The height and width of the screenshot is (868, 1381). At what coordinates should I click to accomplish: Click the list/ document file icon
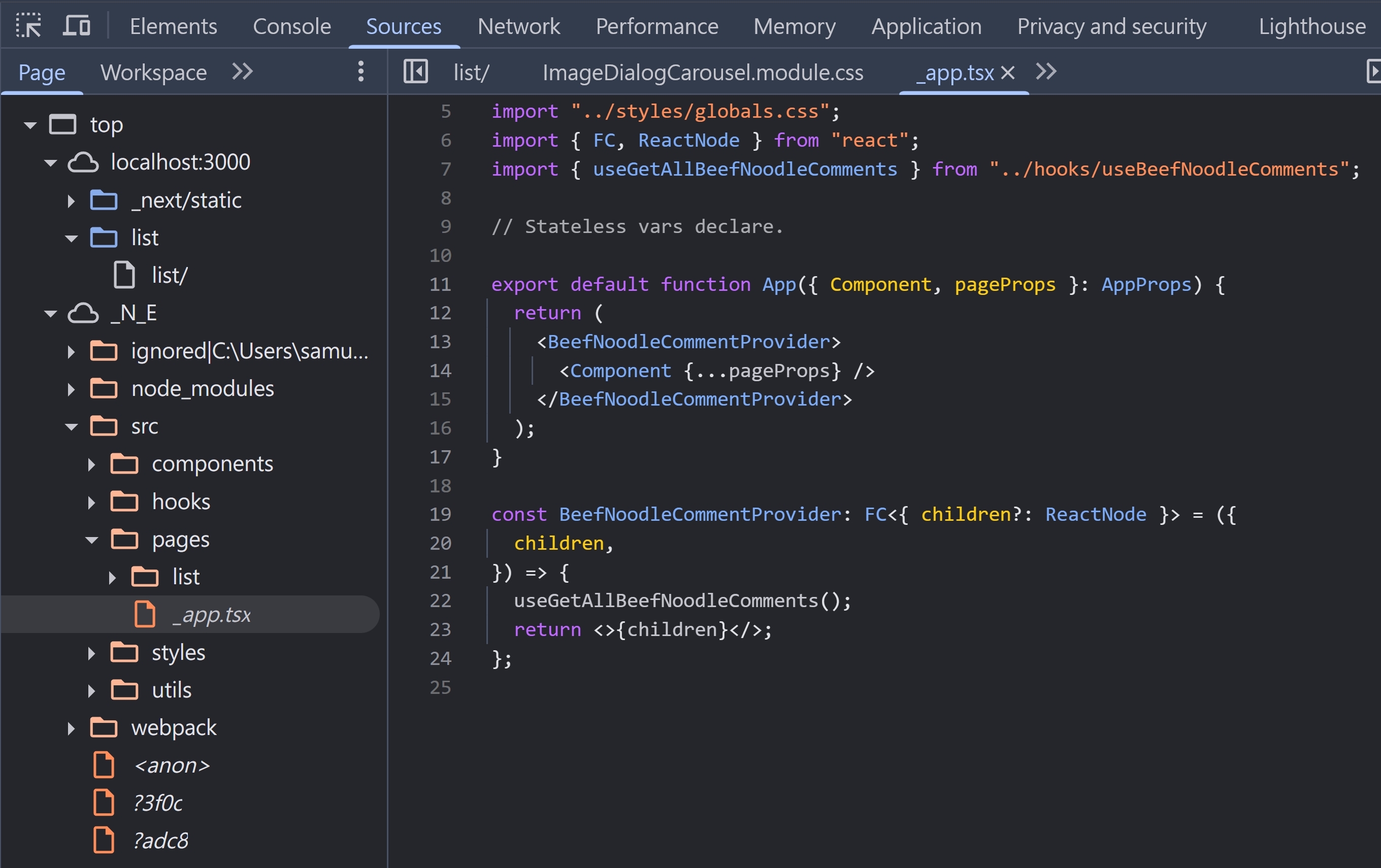point(124,275)
